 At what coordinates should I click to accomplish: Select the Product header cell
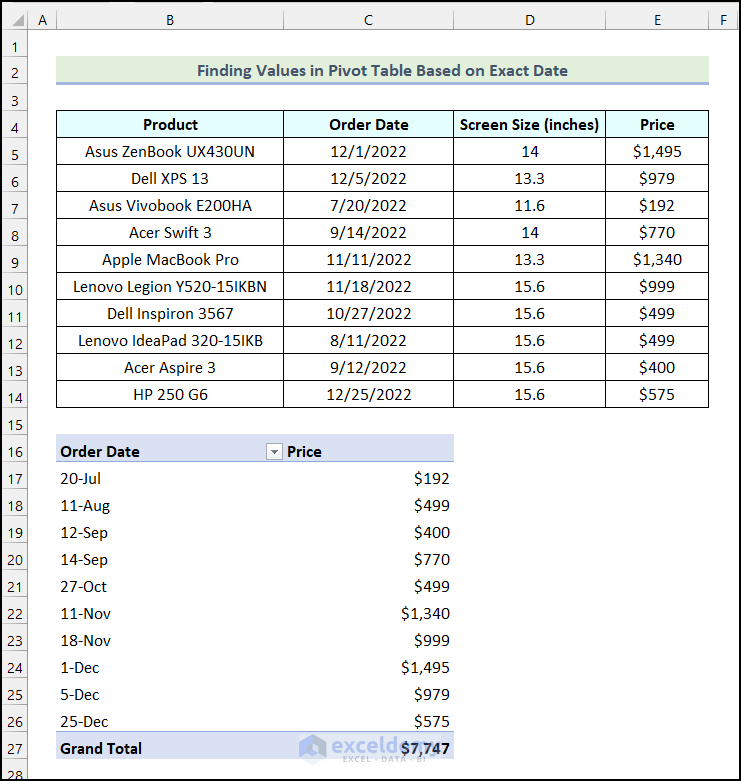coord(170,125)
